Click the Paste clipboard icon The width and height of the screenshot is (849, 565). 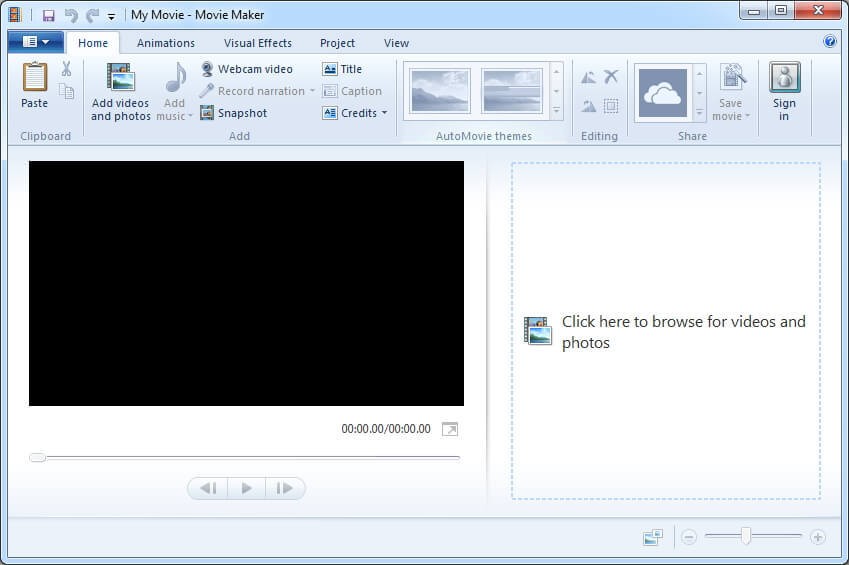tap(35, 78)
